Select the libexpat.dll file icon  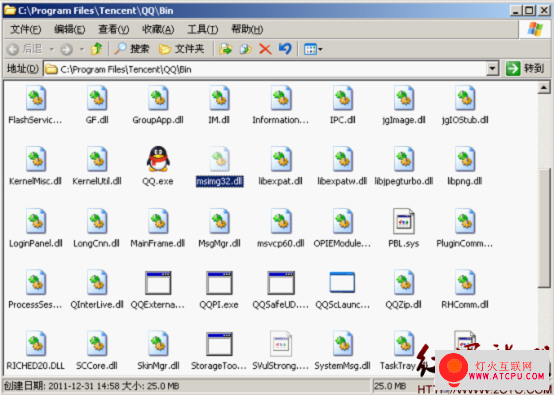[x=281, y=159]
